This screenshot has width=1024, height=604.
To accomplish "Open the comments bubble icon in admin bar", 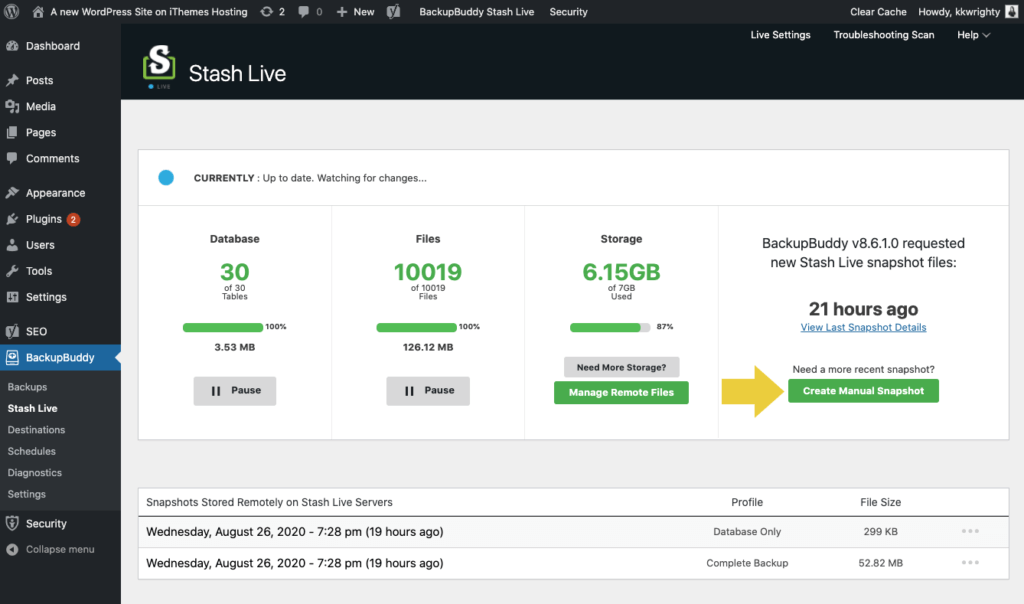I will 304,12.
